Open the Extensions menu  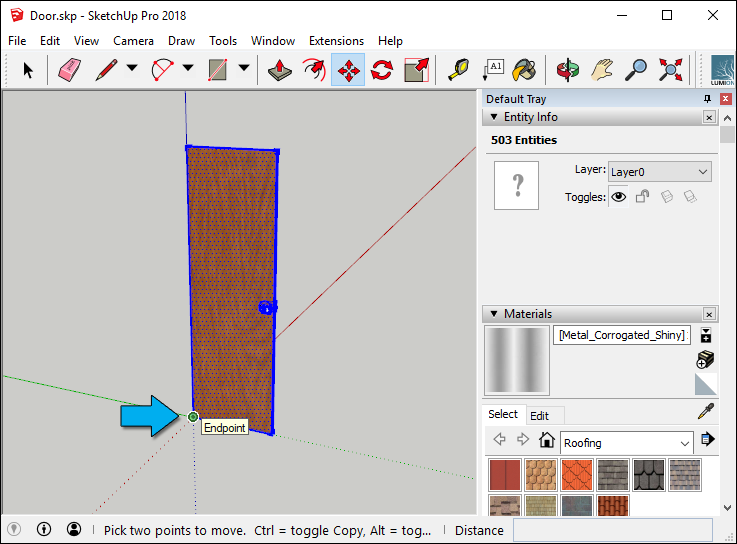coord(336,41)
